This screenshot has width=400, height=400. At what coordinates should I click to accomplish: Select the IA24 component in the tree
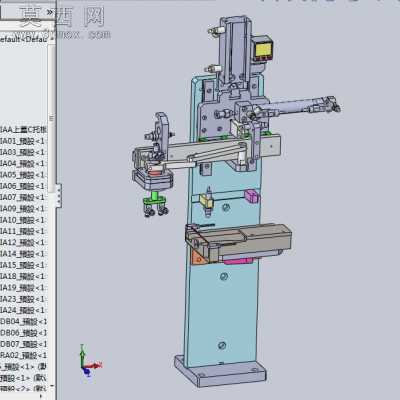tap(23, 310)
